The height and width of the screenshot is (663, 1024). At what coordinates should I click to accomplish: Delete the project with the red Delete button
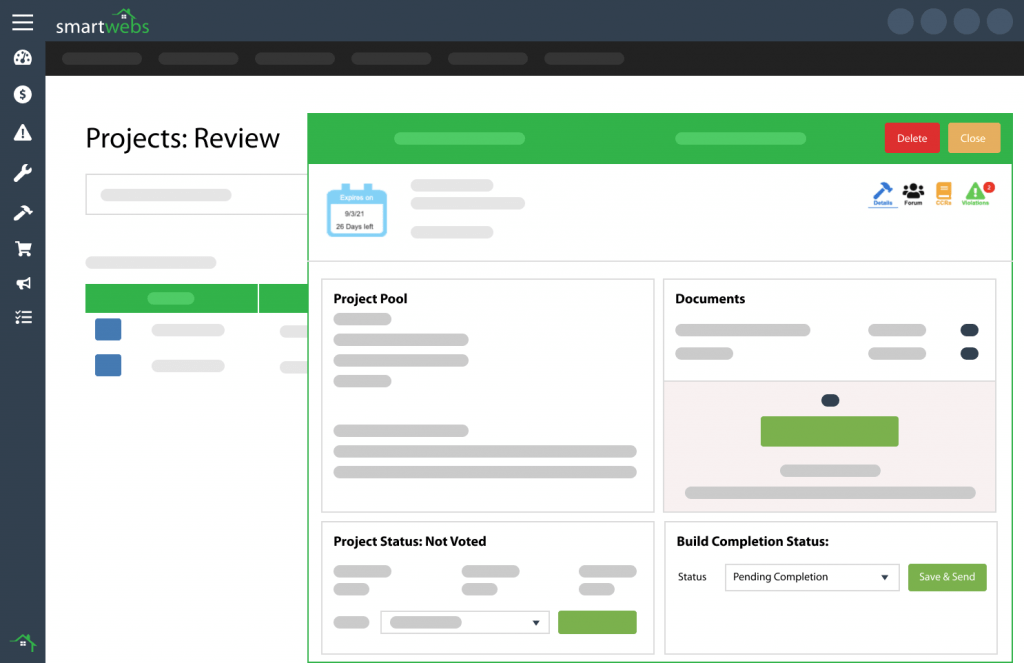coord(912,138)
